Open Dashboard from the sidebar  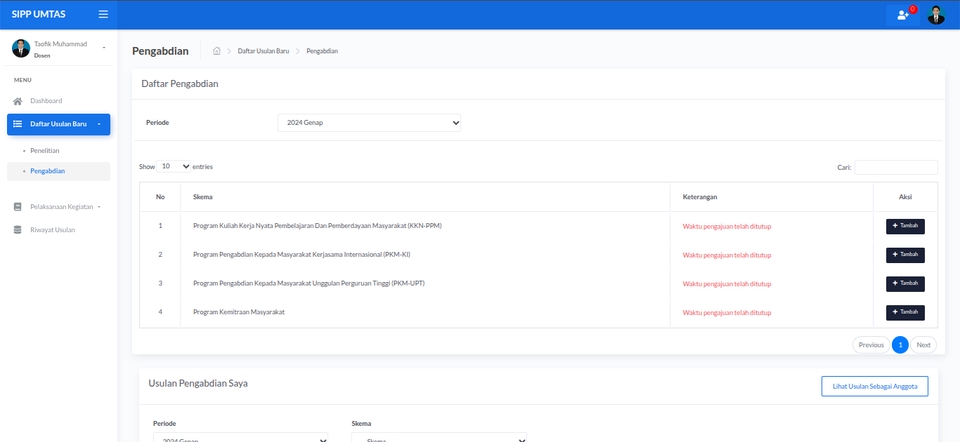pos(45,101)
